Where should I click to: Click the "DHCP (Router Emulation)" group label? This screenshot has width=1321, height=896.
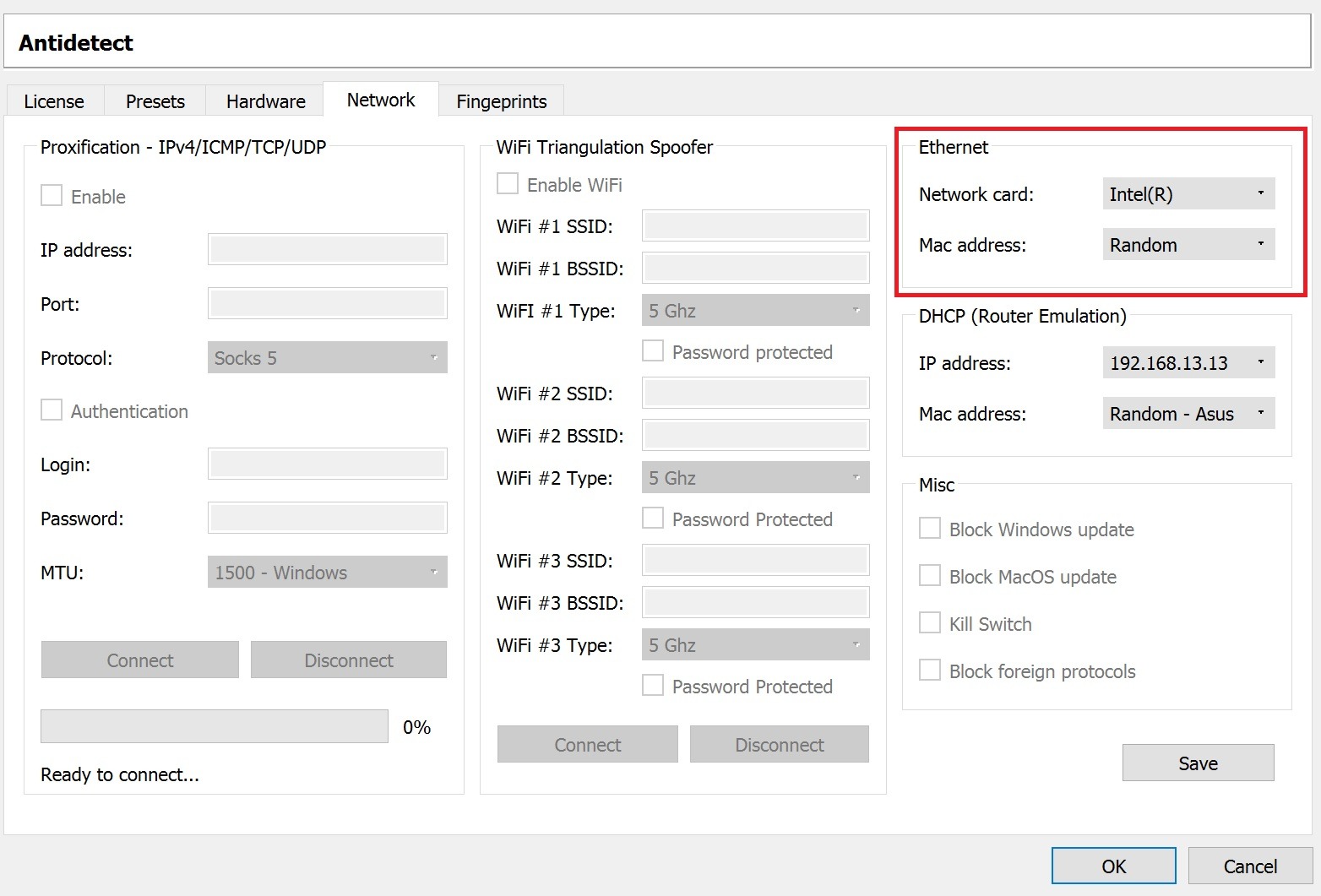pyautogui.click(x=1023, y=316)
